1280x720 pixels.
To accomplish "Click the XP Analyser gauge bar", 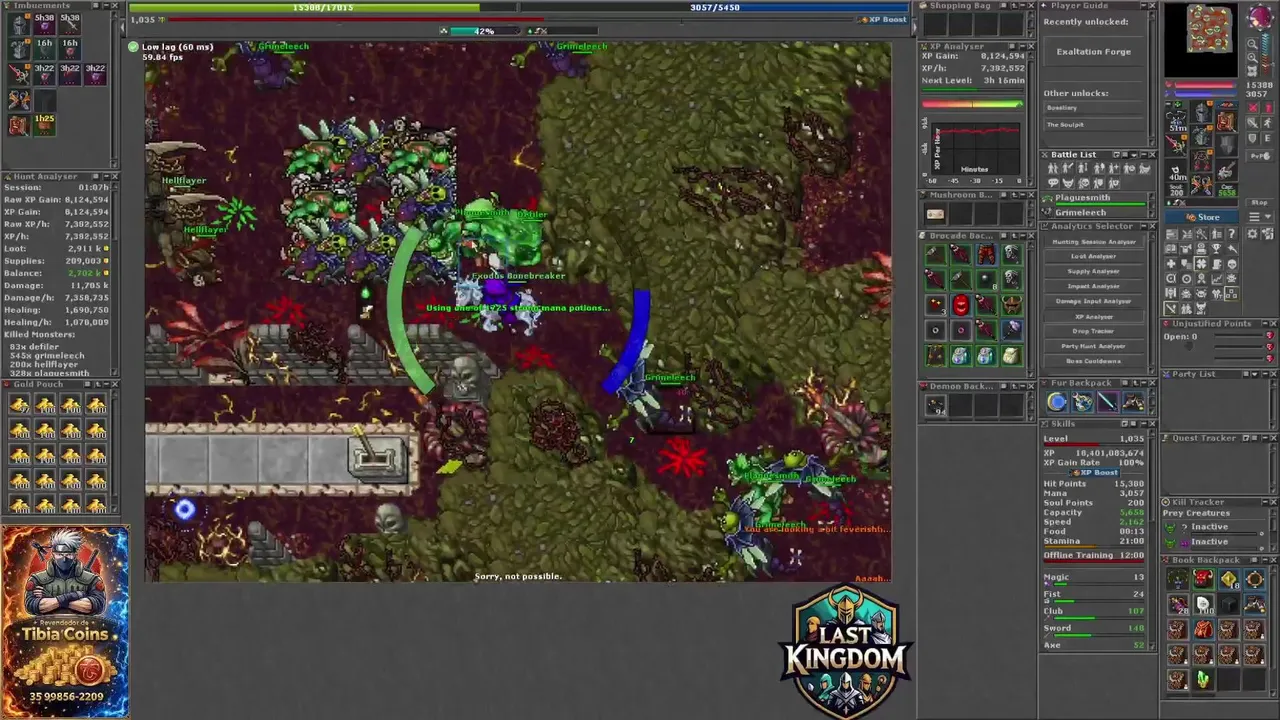I will [x=973, y=104].
